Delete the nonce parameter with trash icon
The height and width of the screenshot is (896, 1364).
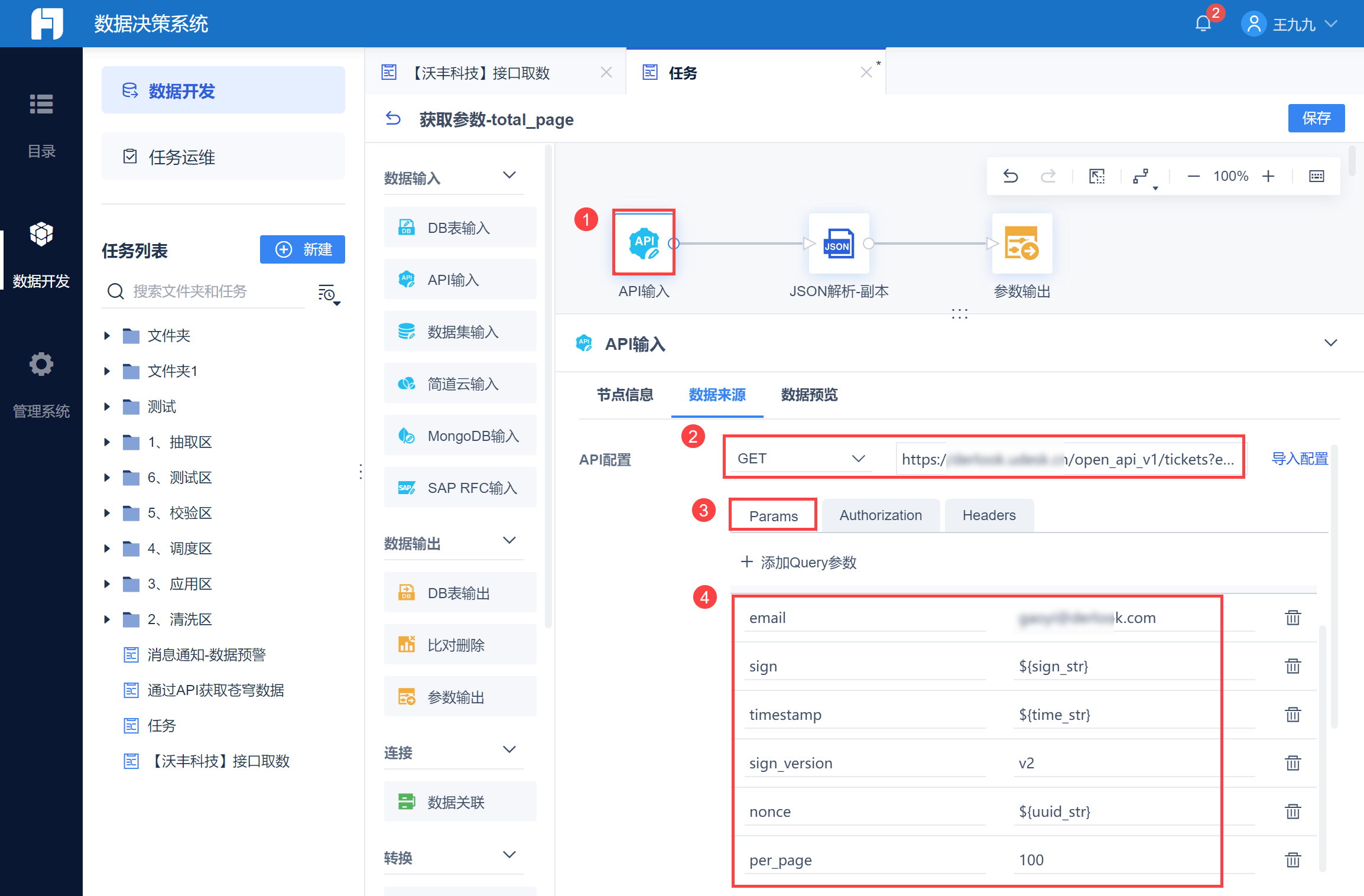(x=1292, y=811)
